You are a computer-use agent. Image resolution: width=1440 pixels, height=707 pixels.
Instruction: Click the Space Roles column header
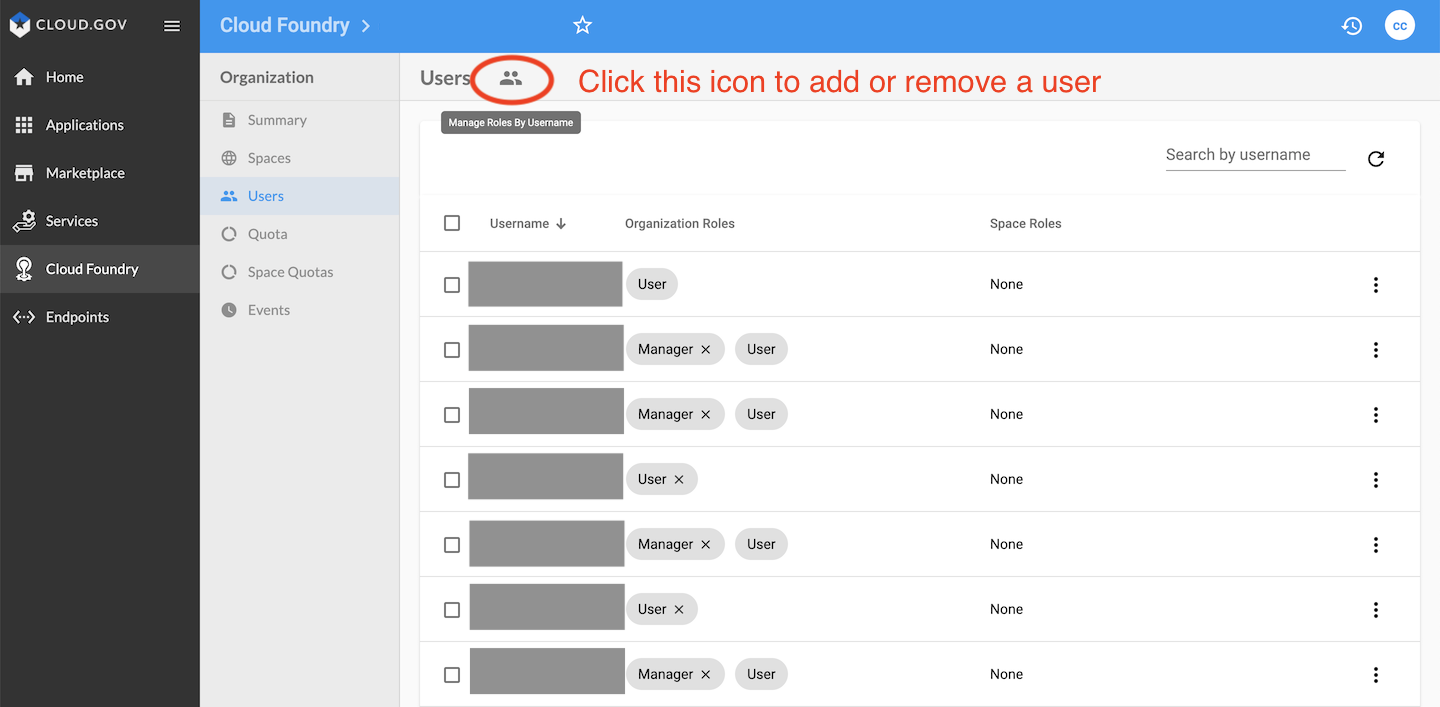coord(1026,224)
